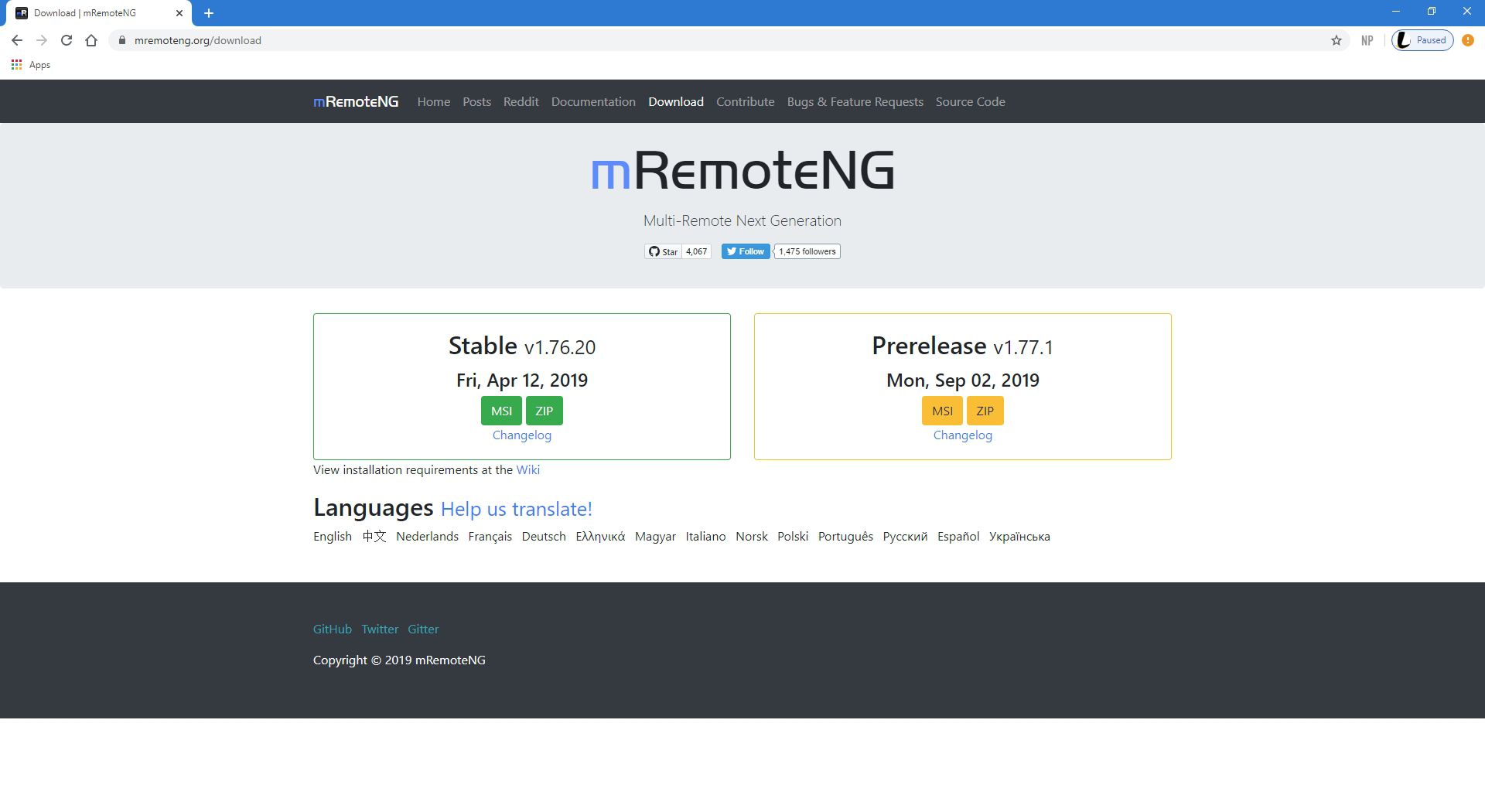
Task: Open the Posts nav item
Action: 476,101
